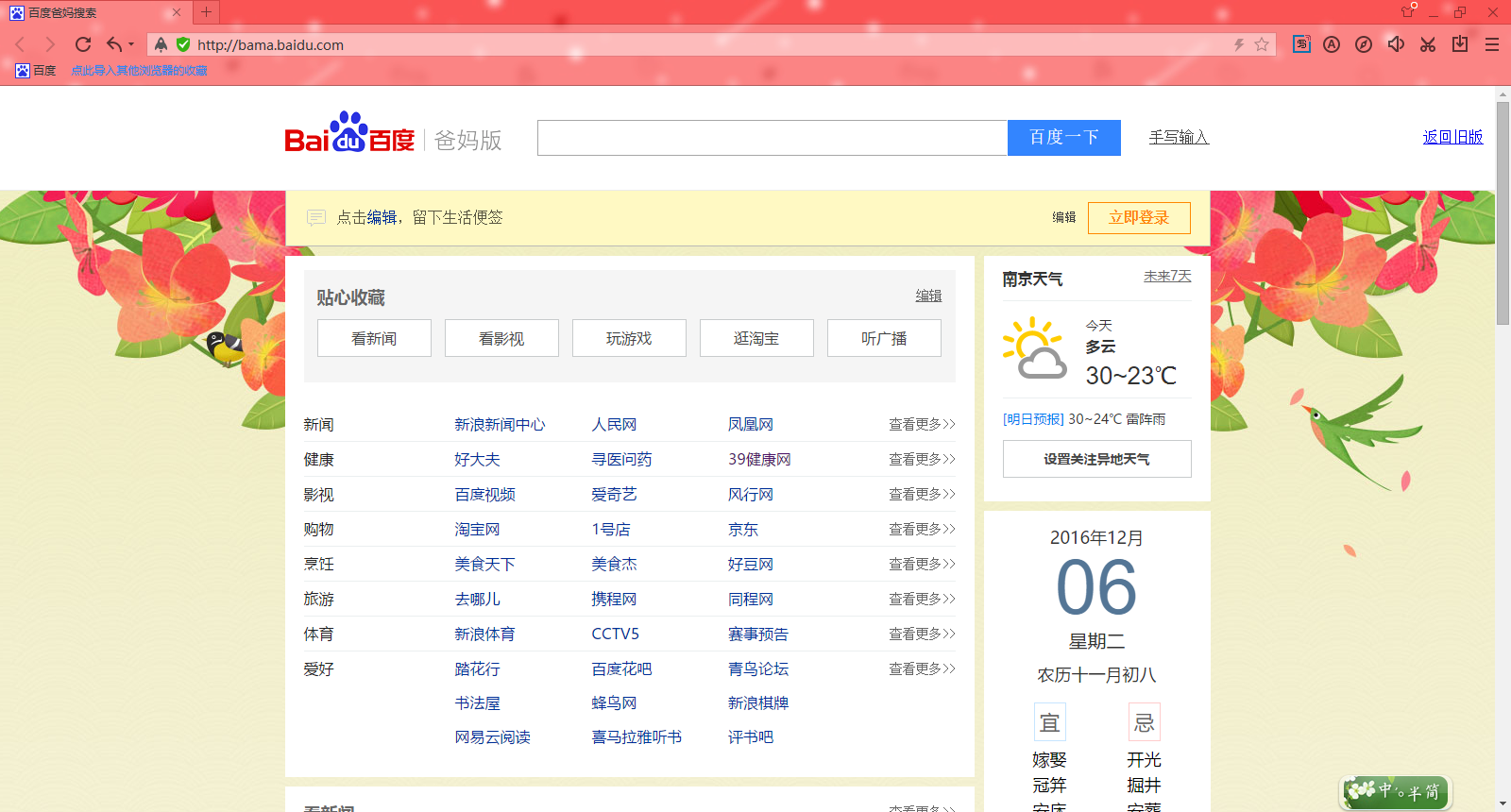The height and width of the screenshot is (812, 1511).
Task: Open 京东 link
Action: click(x=743, y=530)
